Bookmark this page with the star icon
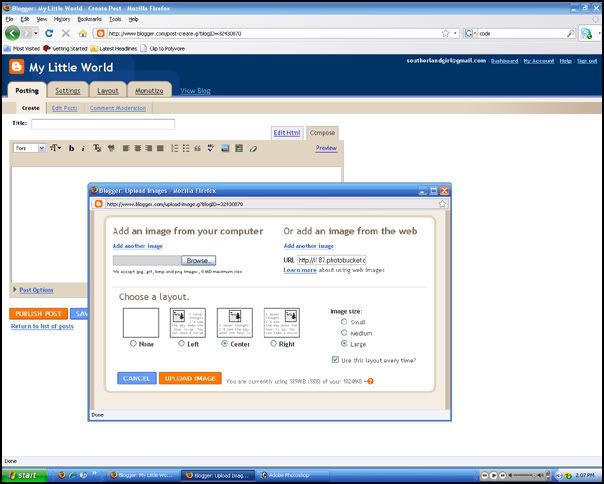This screenshot has width=604, height=484. 446,34
